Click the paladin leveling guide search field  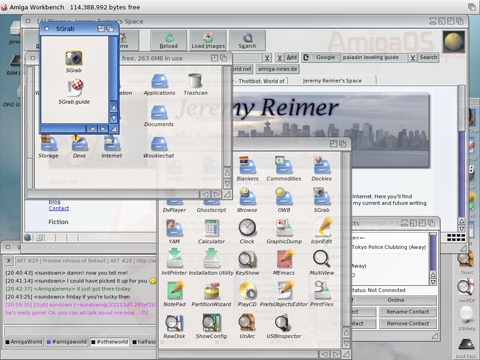tap(374, 57)
